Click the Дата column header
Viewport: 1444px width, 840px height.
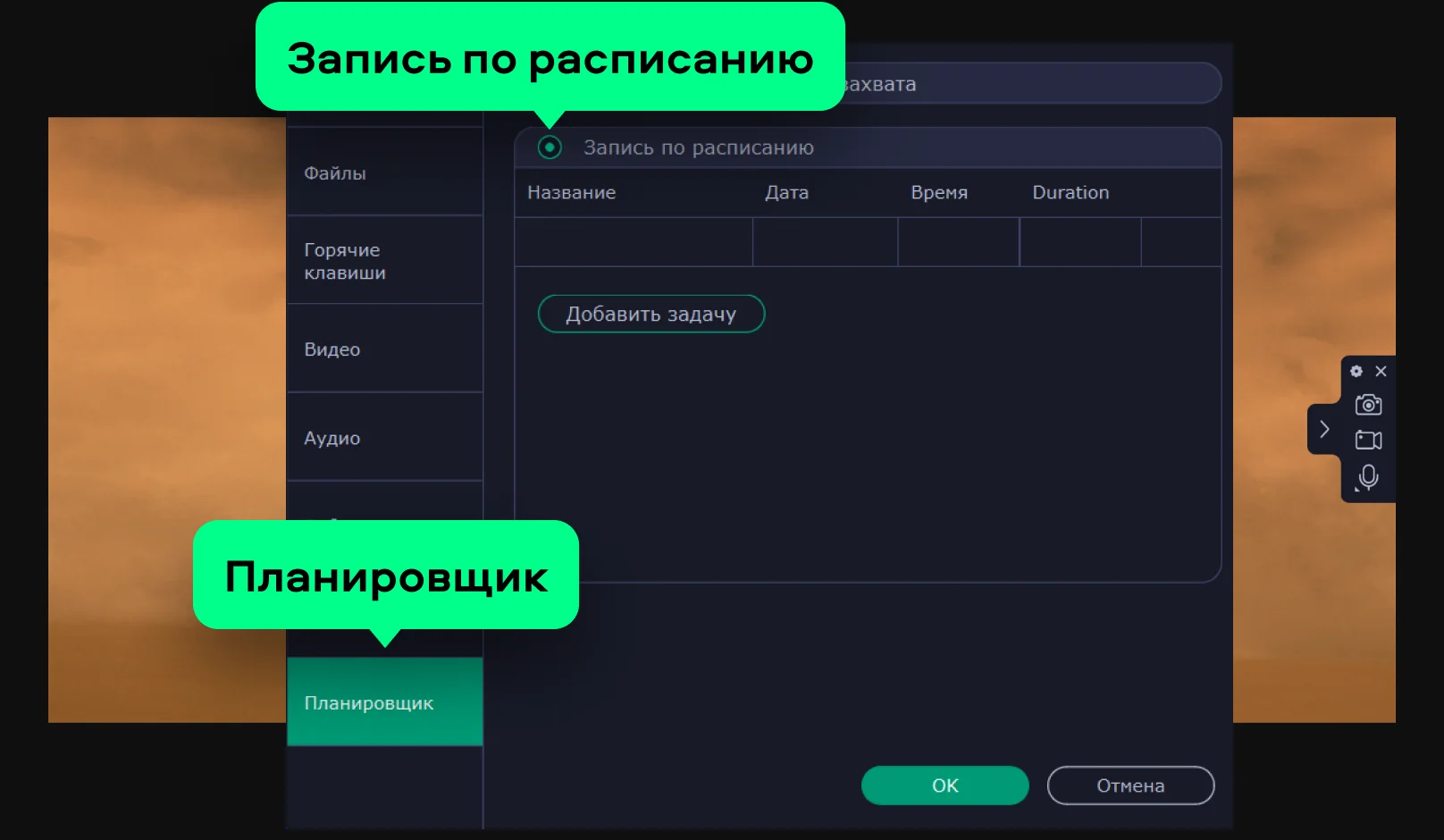click(x=786, y=192)
